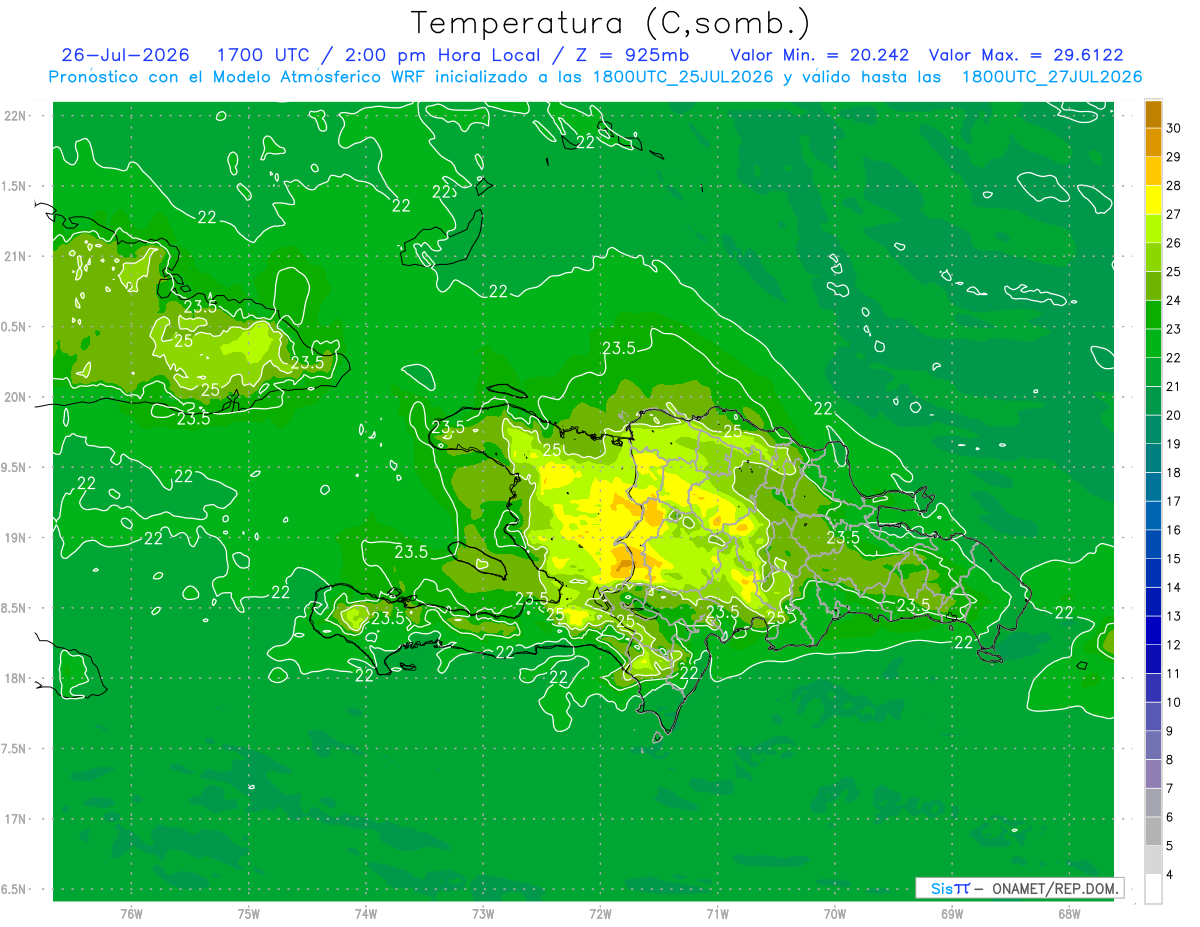
Task: Click the '74W' longitude axis label
Action: [x=366, y=914]
